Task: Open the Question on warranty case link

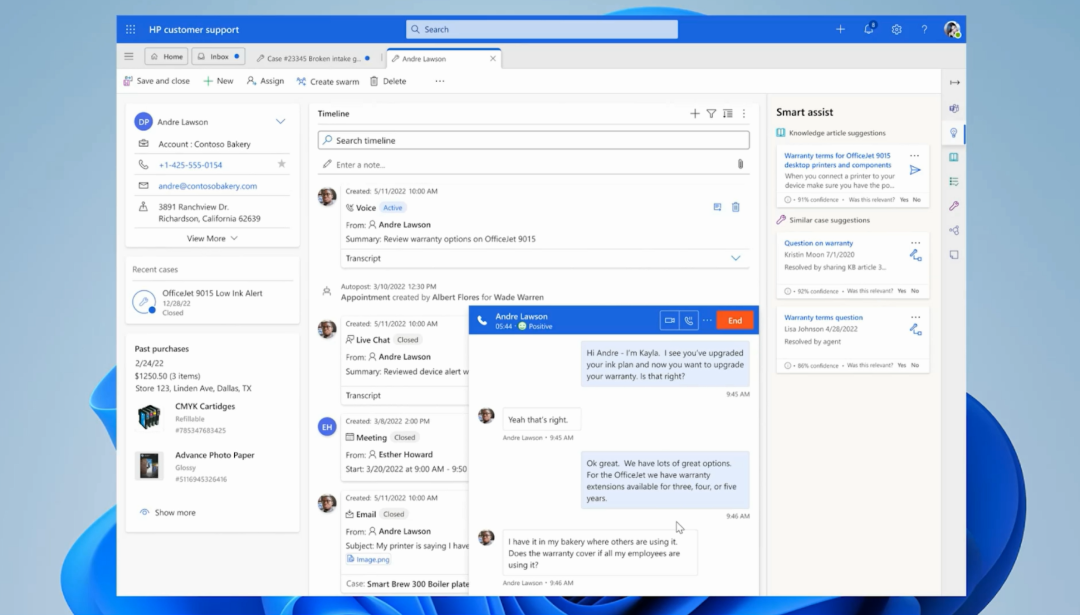Action: (x=818, y=243)
